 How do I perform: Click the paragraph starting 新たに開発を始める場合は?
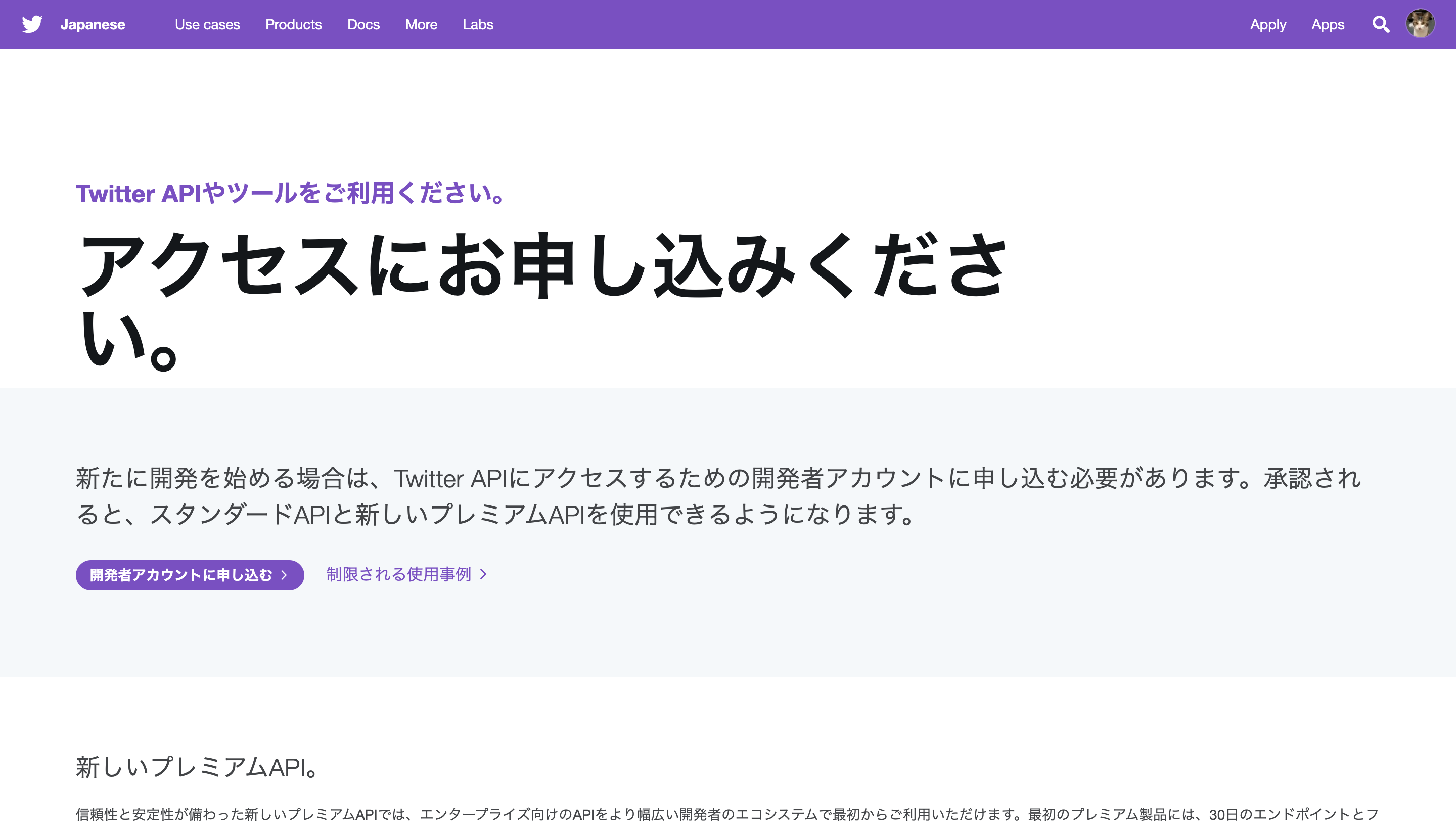718,495
